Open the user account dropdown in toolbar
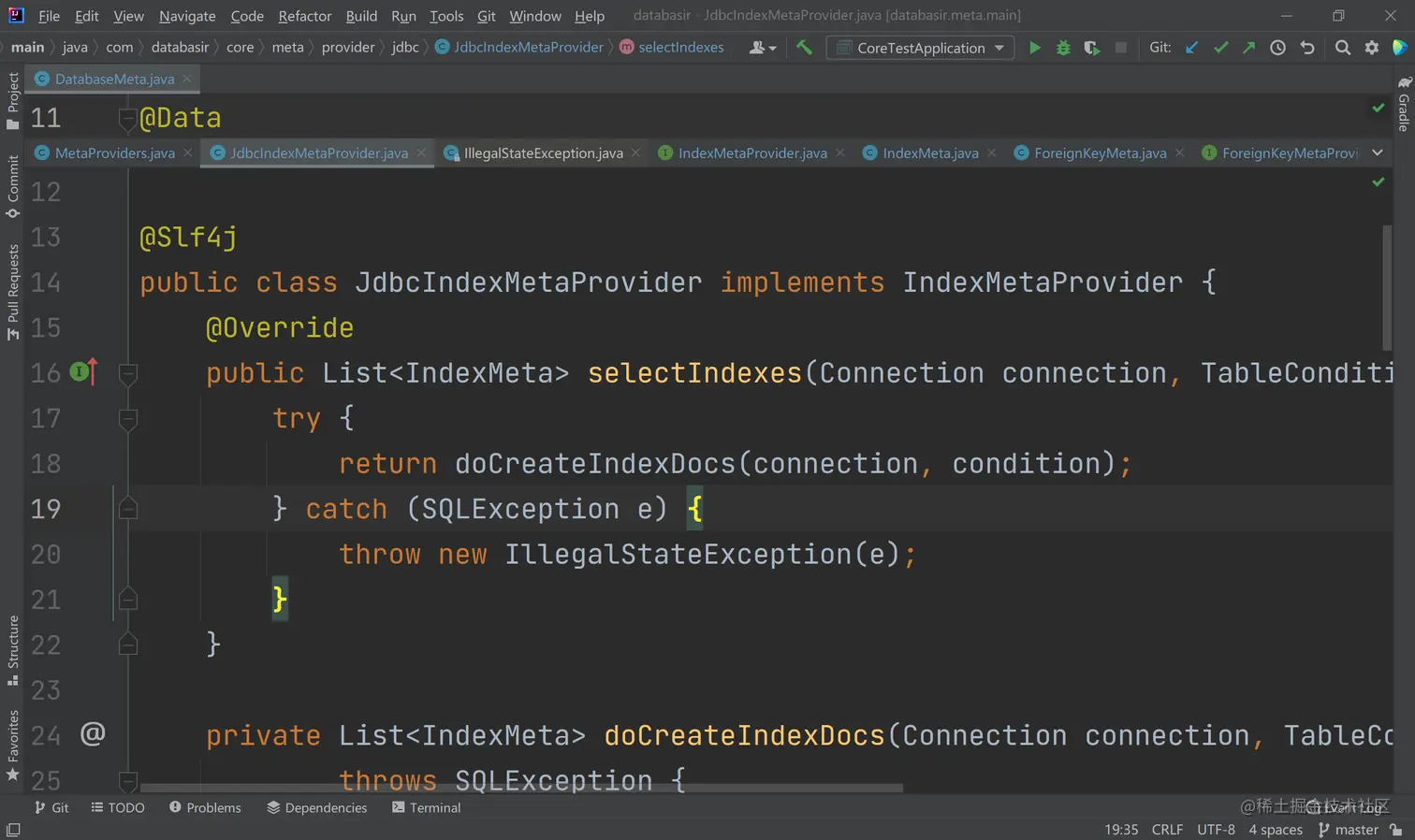Viewport: 1415px width, 840px height. click(763, 48)
